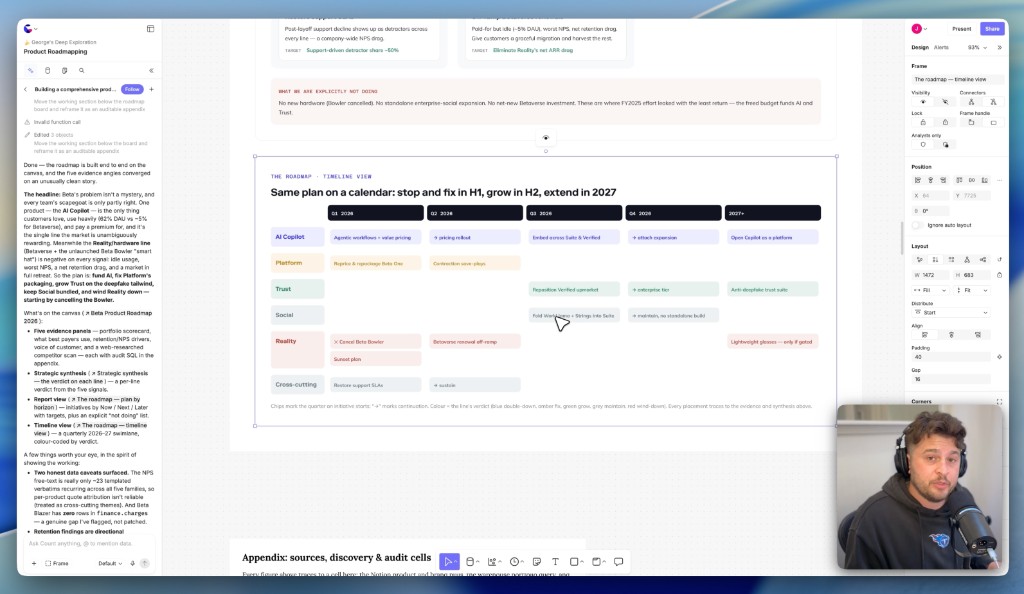Choose the first Frame handle option
1024x594 pixels.
point(971,123)
